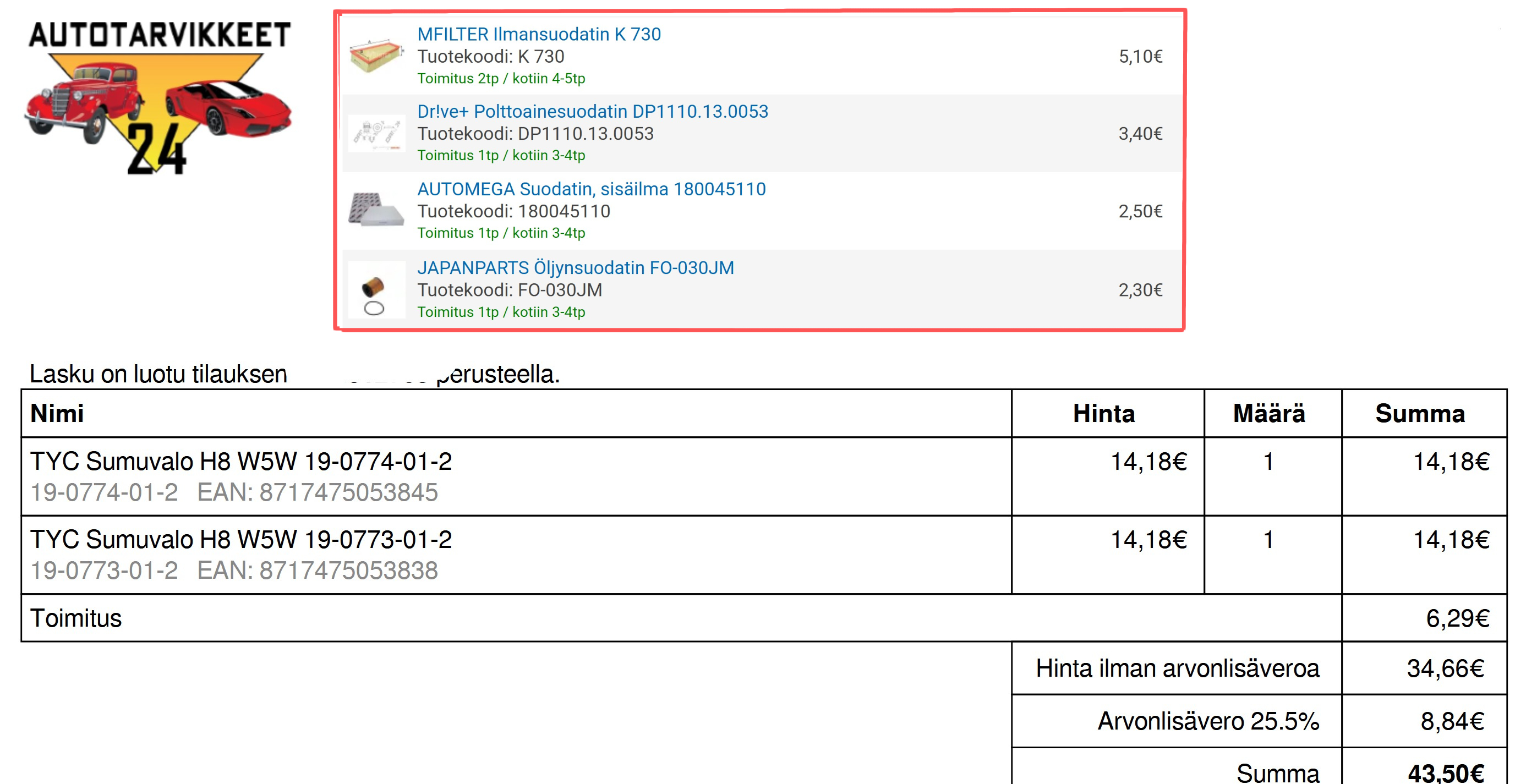Click the 2,30€ JAPANPARTS price
Image resolution: width=1537 pixels, height=784 pixels.
1140,290
